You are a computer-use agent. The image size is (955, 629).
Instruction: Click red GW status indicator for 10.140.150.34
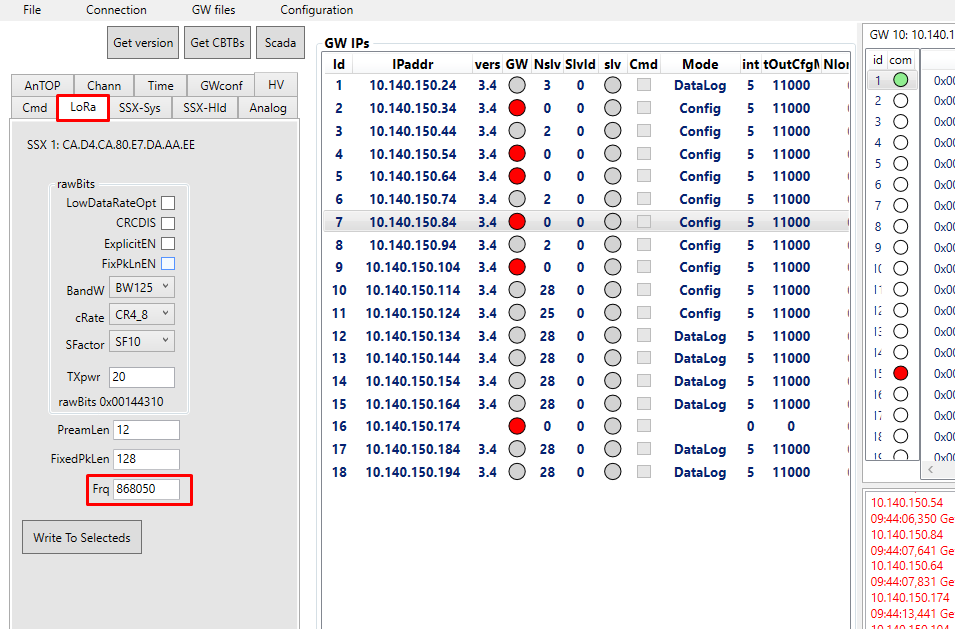point(517,108)
